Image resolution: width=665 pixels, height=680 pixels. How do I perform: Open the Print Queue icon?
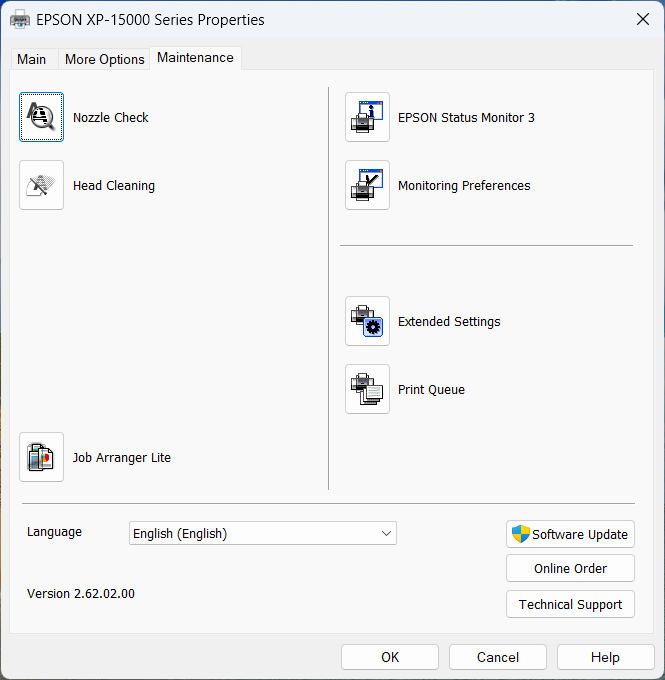click(x=367, y=389)
